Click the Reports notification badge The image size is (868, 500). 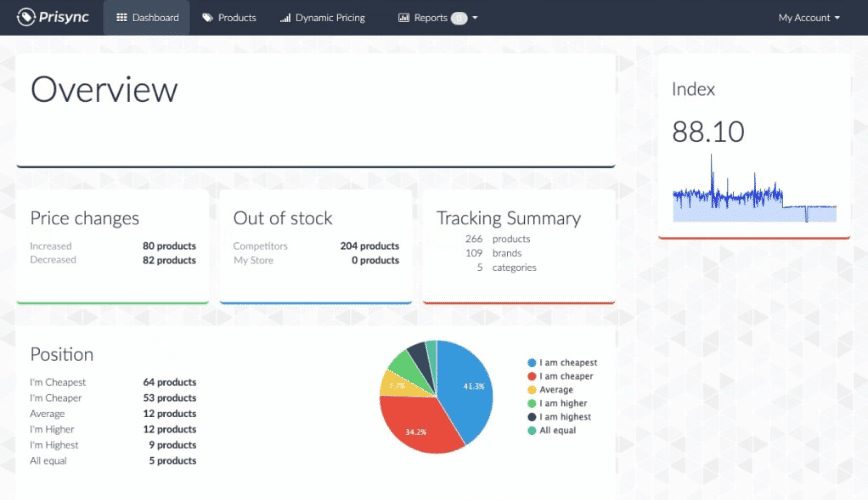click(x=459, y=18)
